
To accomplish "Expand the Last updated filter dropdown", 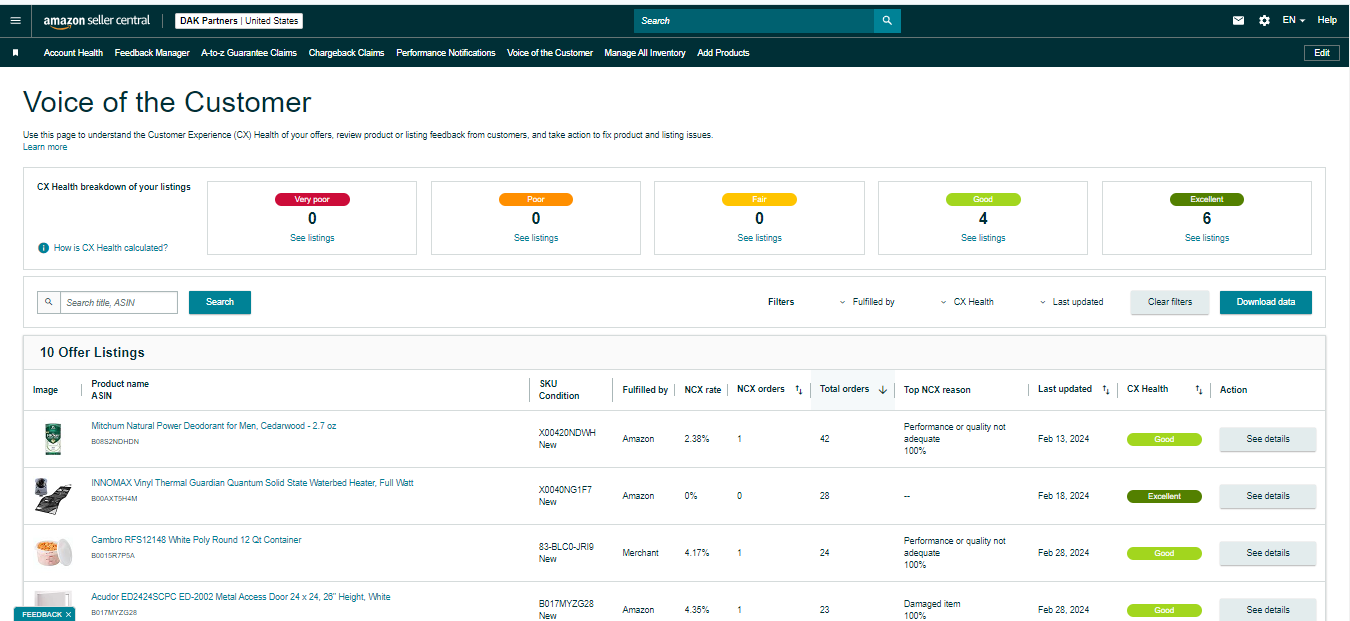I will click(1071, 302).
